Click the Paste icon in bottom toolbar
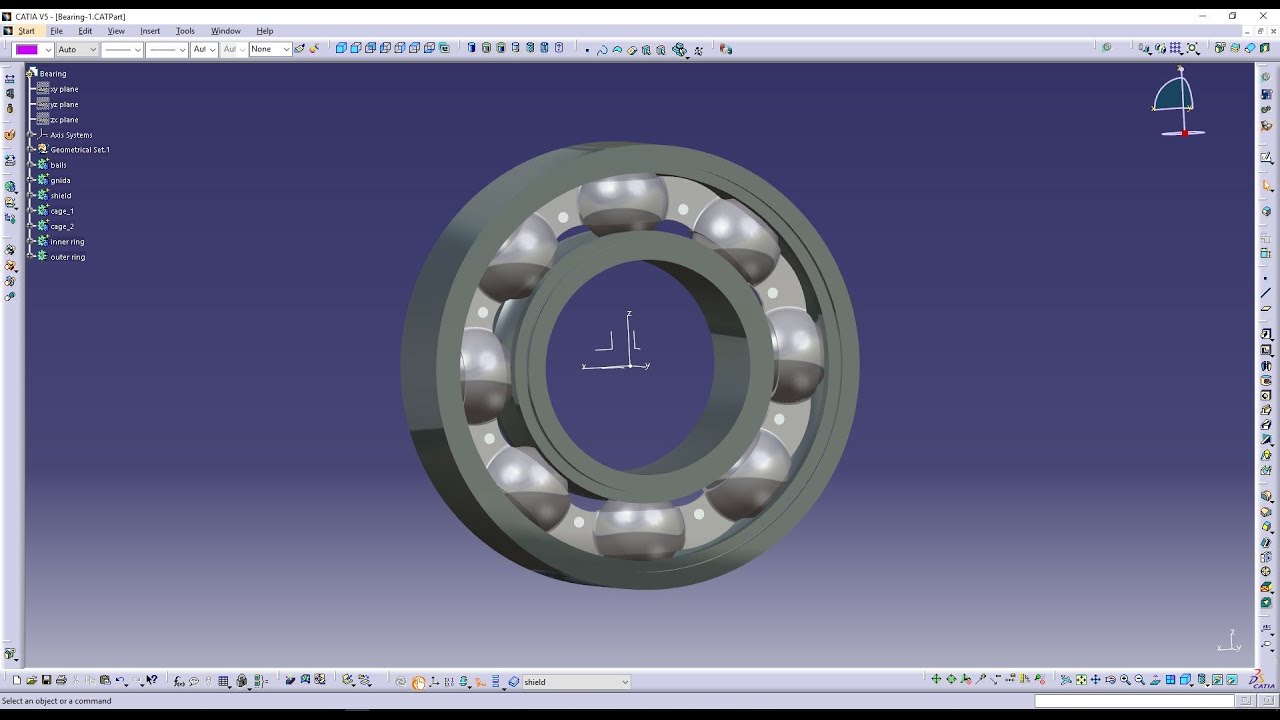Image resolution: width=1280 pixels, height=720 pixels. click(104, 681)
